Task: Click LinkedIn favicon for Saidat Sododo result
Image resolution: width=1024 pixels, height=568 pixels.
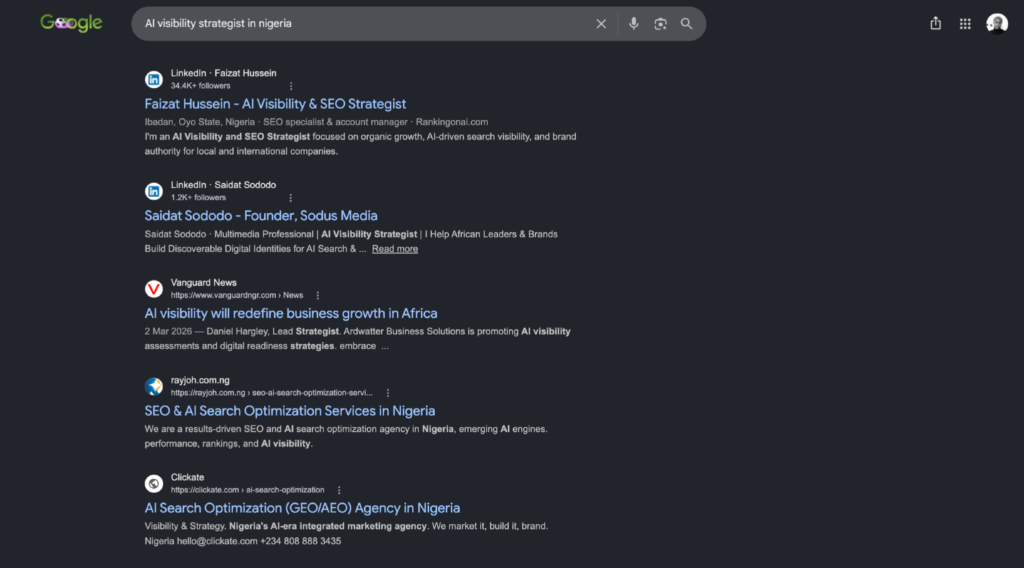Action: point(153,191)
